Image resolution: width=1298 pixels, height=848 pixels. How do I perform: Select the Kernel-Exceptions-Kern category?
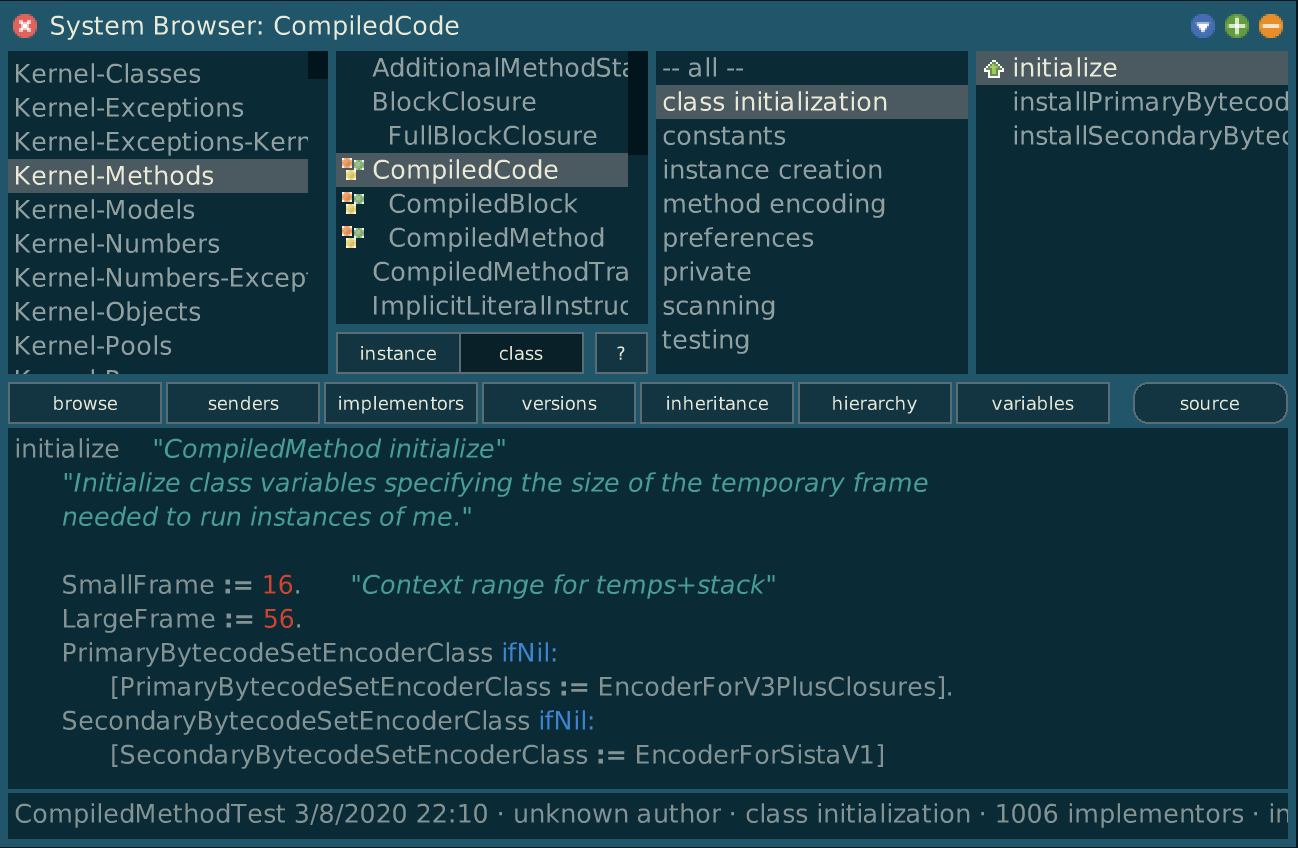(x=158, y=142)
